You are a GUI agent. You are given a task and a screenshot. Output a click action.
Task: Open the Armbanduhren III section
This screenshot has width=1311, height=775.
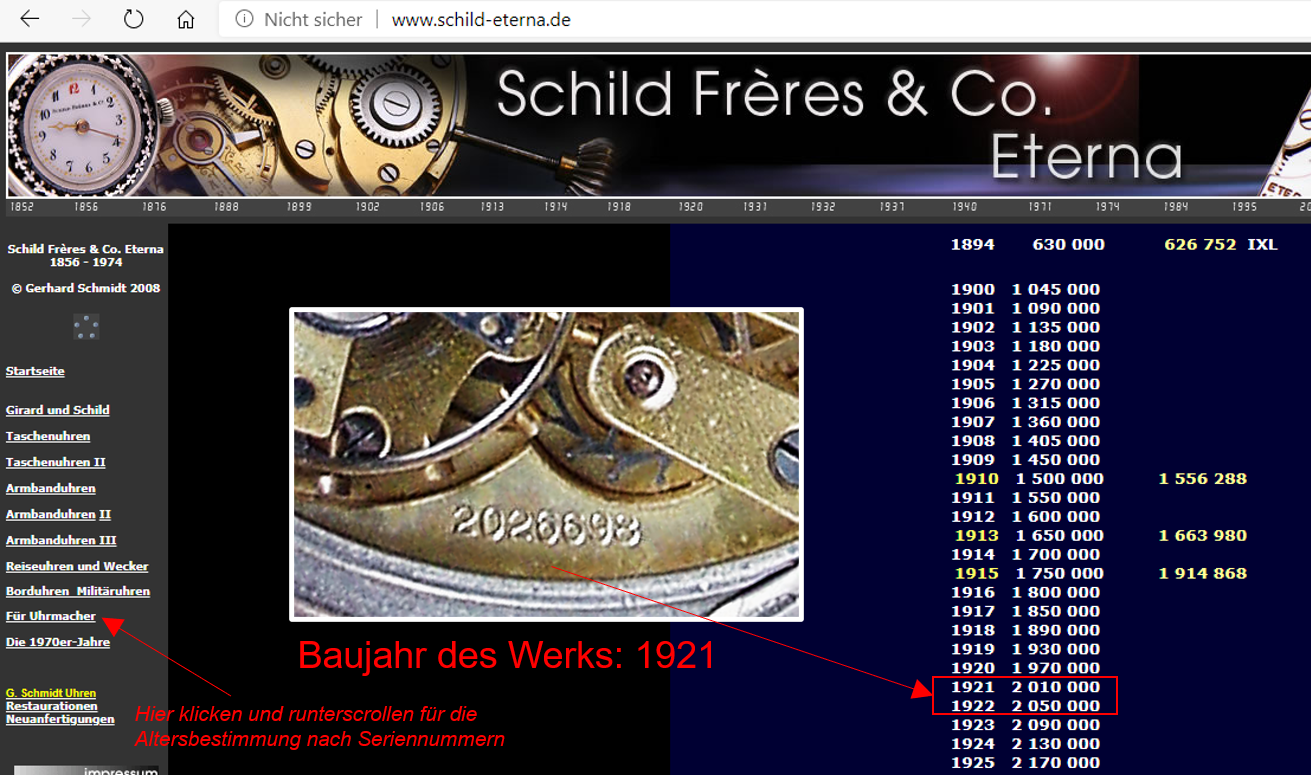[60, 540]
